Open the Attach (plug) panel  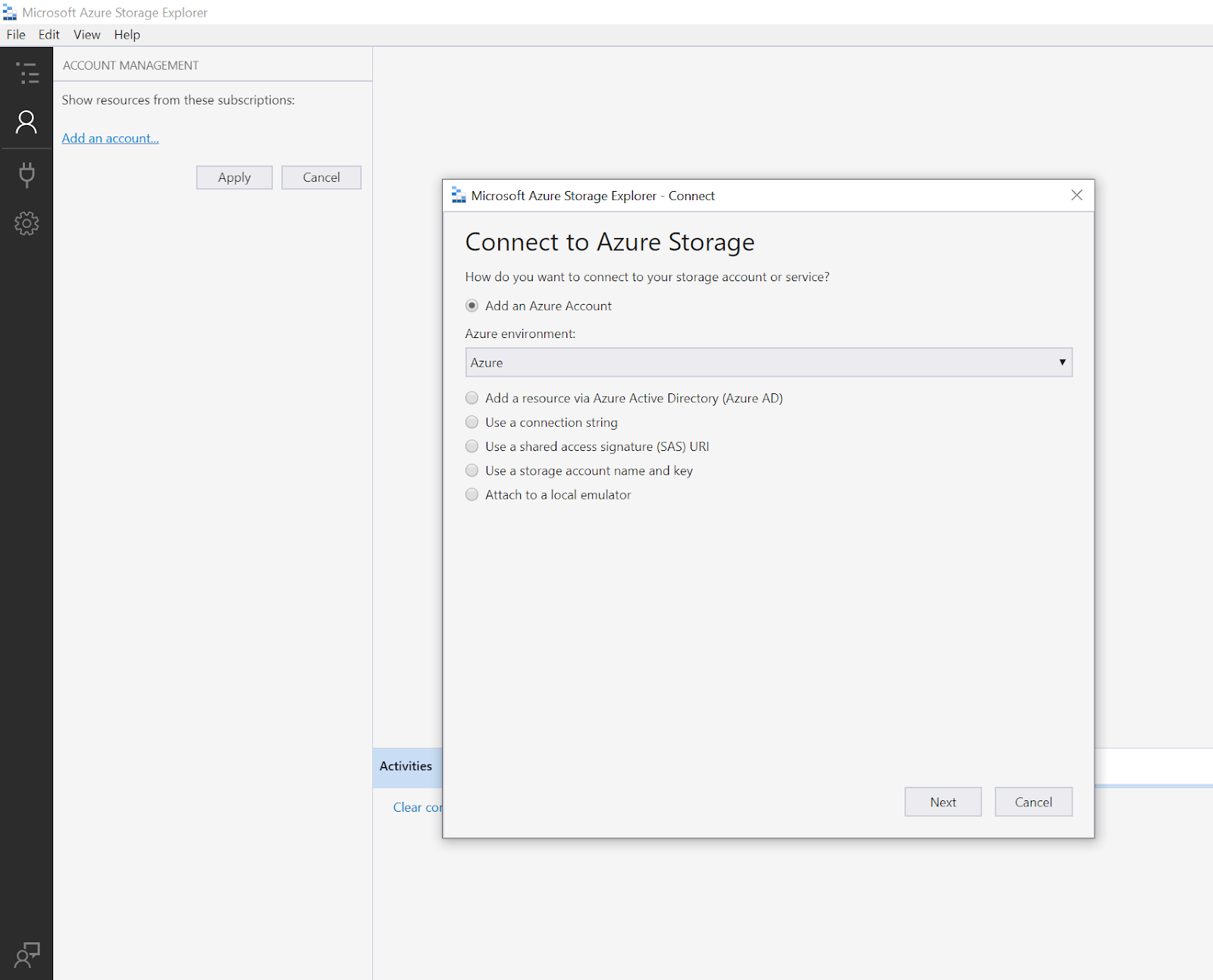tap(27, 174)
